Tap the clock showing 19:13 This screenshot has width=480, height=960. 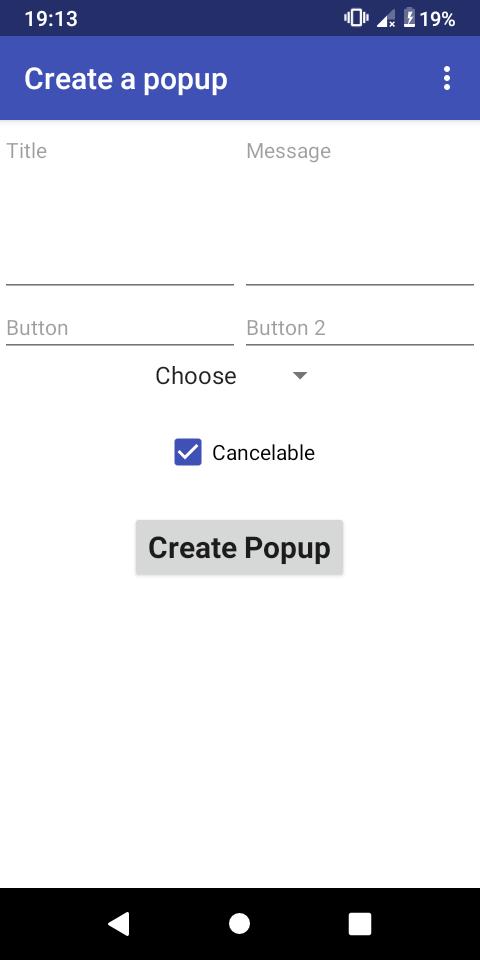click(51, 19)
